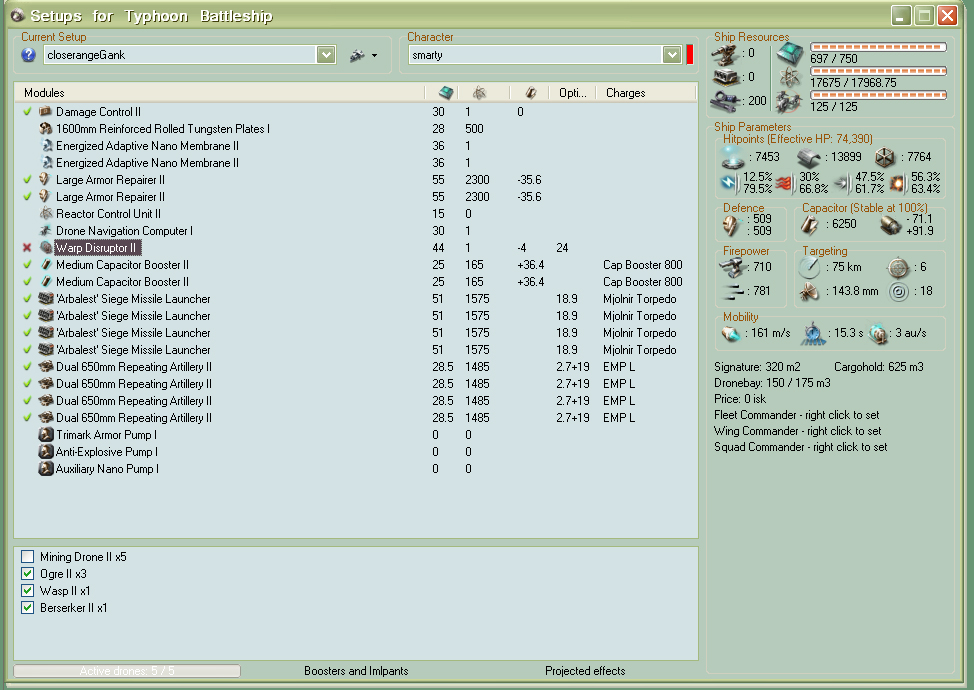The height and width of the screenshot is (690, 974).
Task: Click the capacitor column header icon
Action: click(531, 93)
